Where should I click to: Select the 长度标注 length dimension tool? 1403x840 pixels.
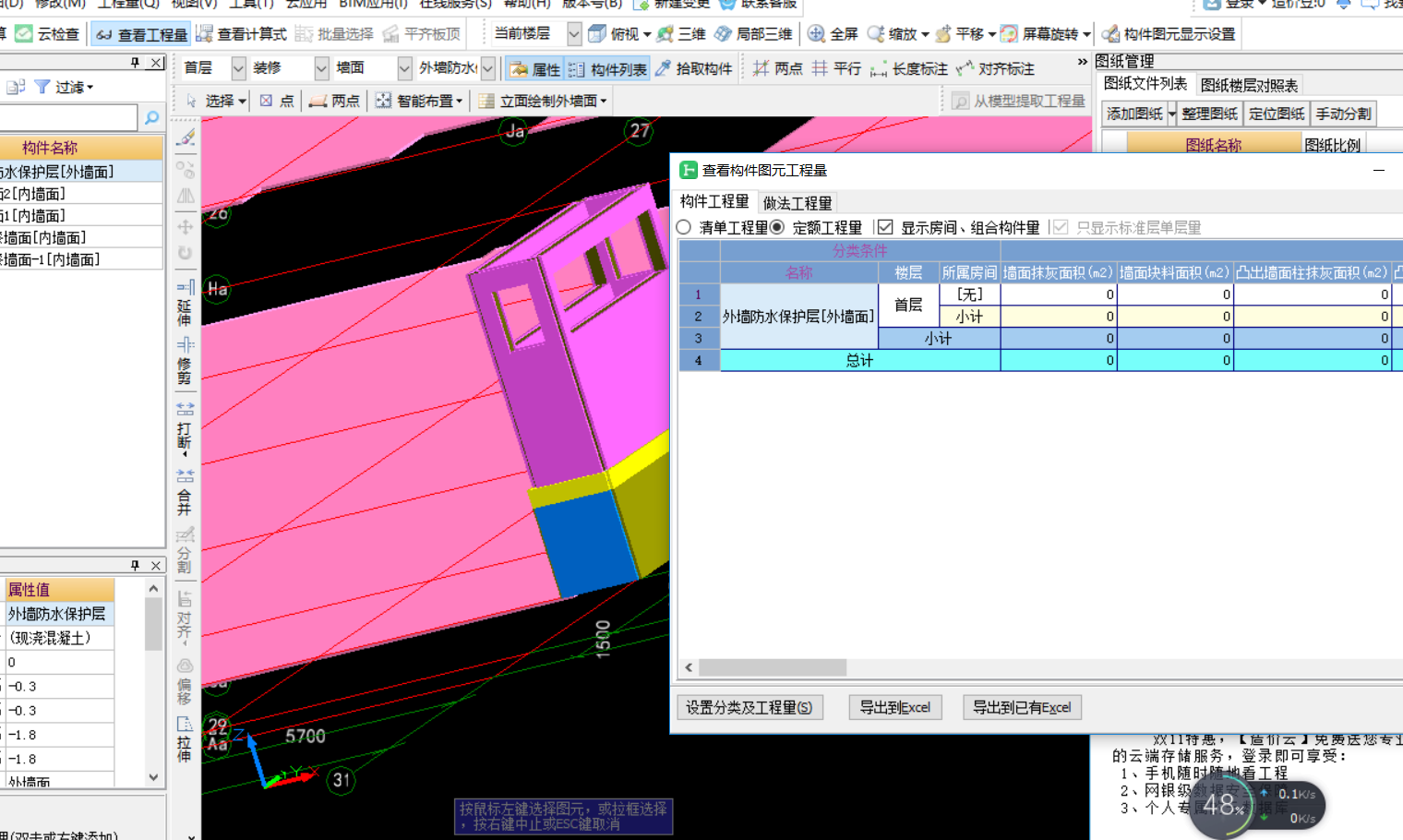tap(908, 69)
